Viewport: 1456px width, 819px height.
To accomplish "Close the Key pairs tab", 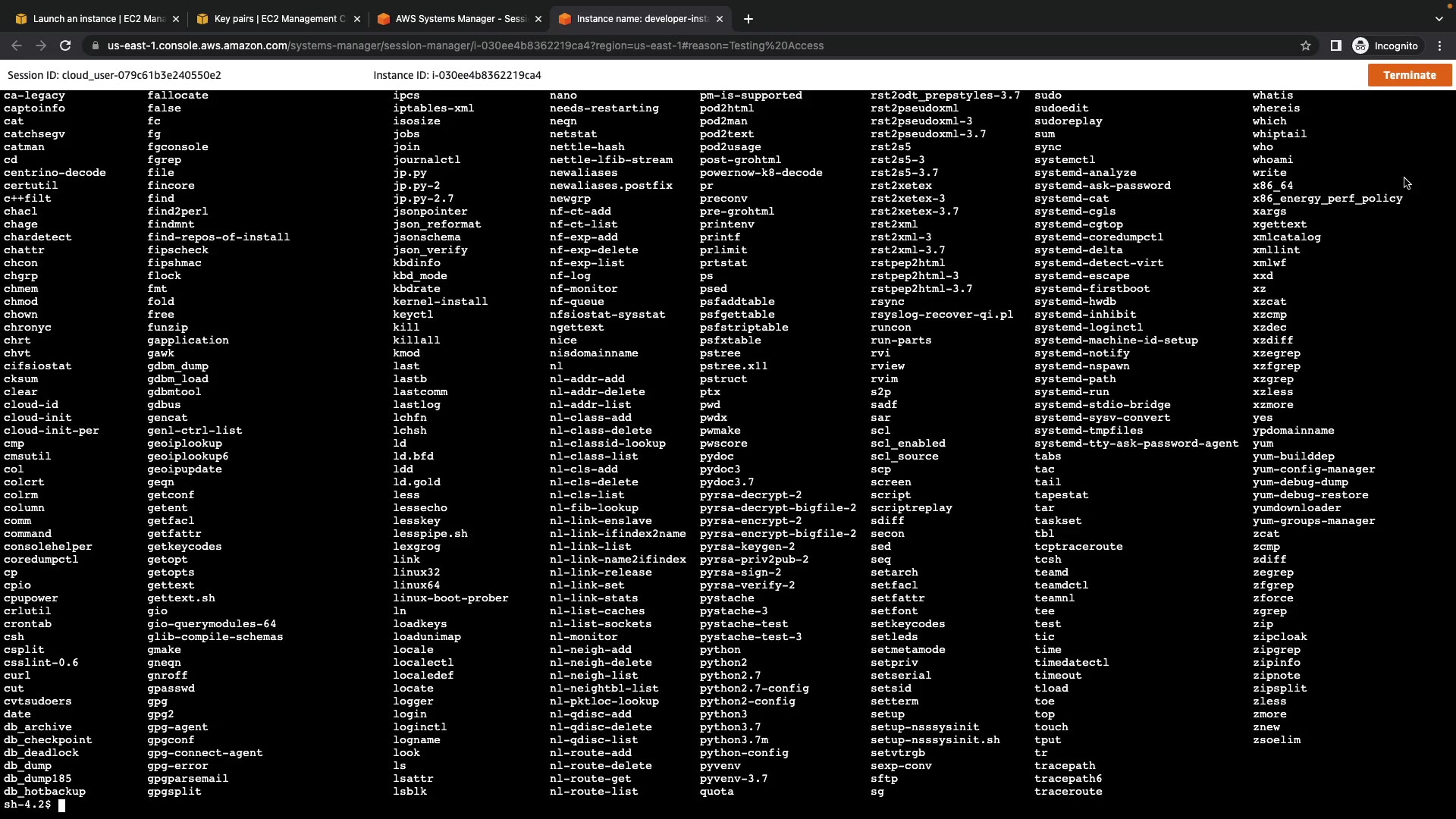I will point(357,19).
